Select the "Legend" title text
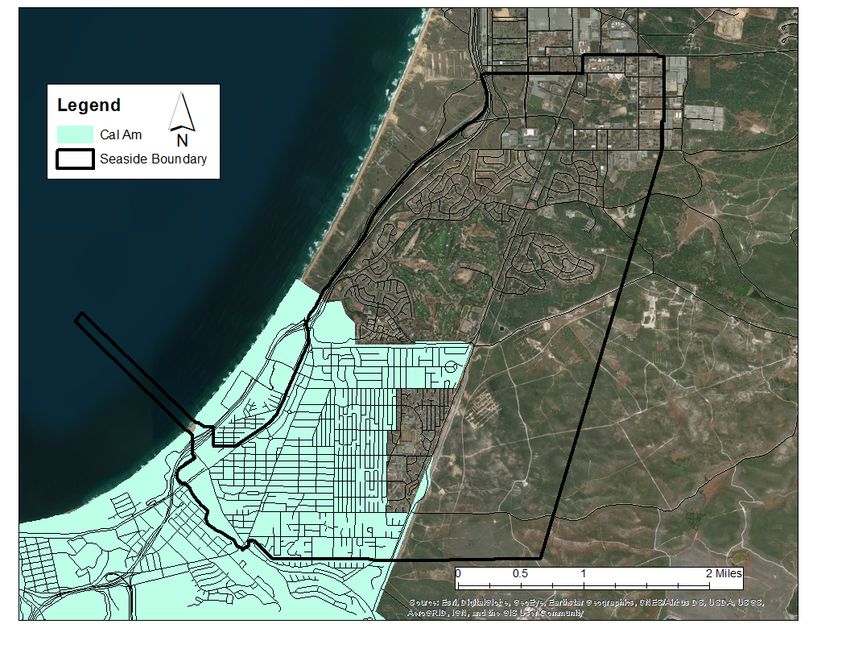 [88, 105]
